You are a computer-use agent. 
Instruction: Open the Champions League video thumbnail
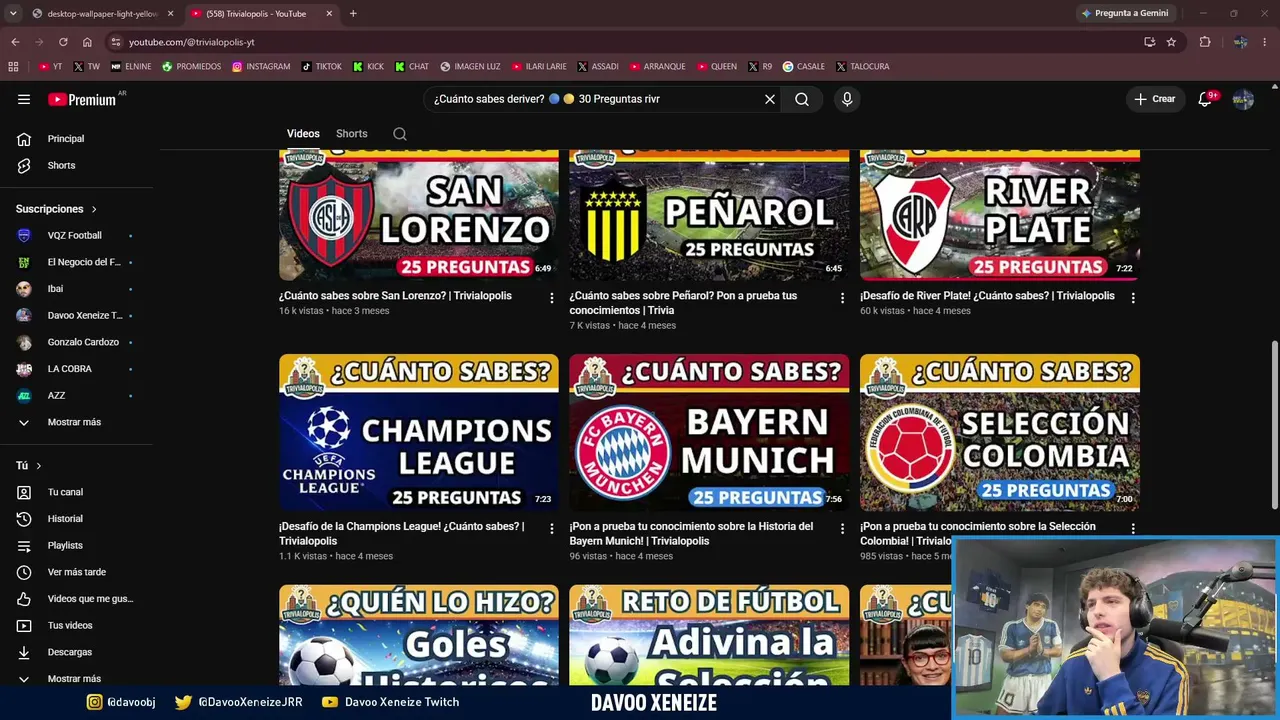[419, 432]
